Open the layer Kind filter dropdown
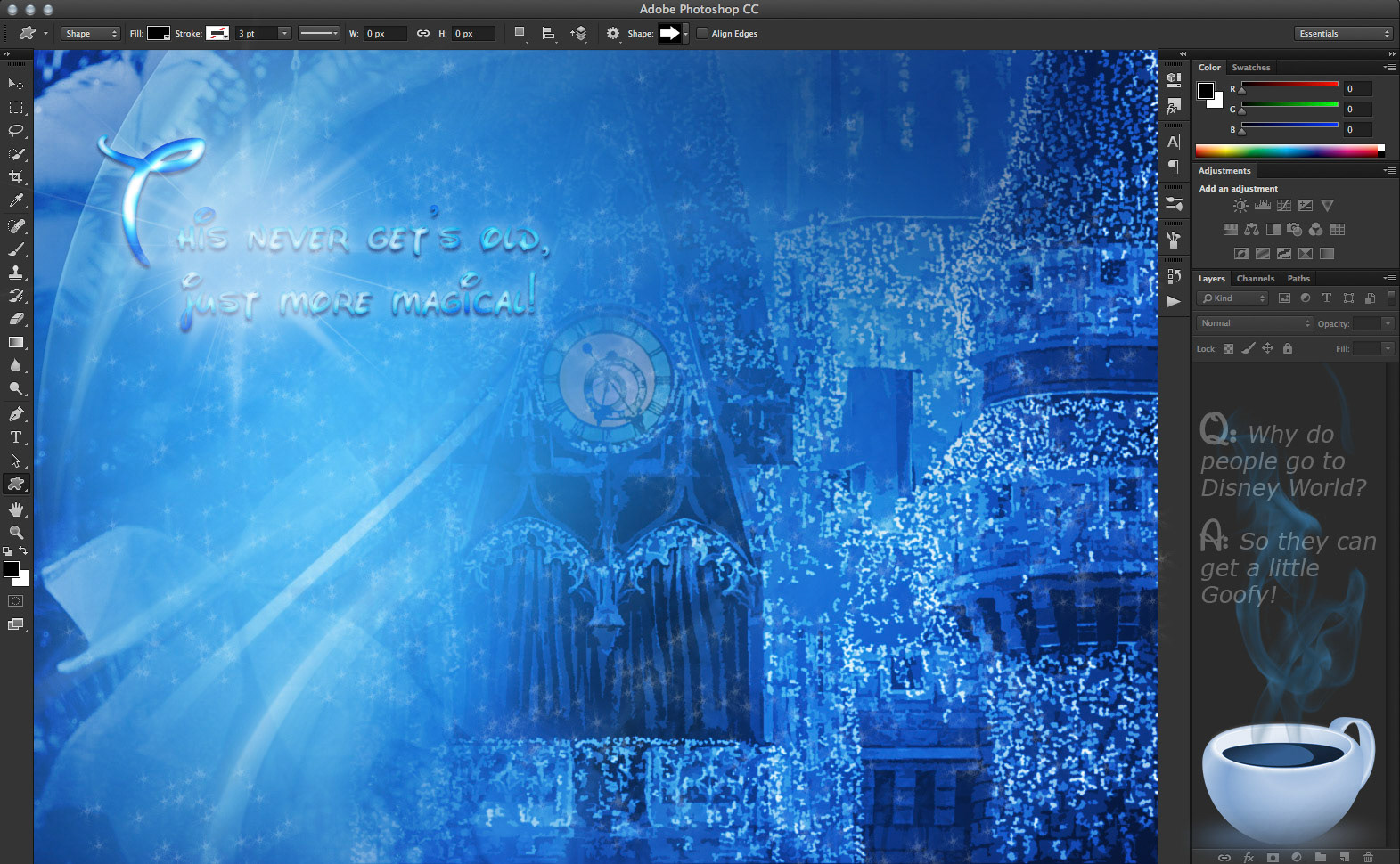Image resolution: width=1400 pixels, height=864 pixels. [x=1232, y=298]
